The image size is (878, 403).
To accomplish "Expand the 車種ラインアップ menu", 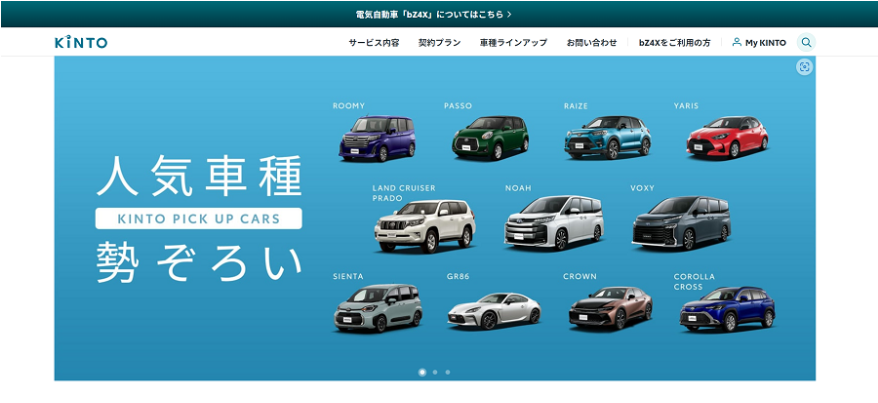I will pos(513,43).
